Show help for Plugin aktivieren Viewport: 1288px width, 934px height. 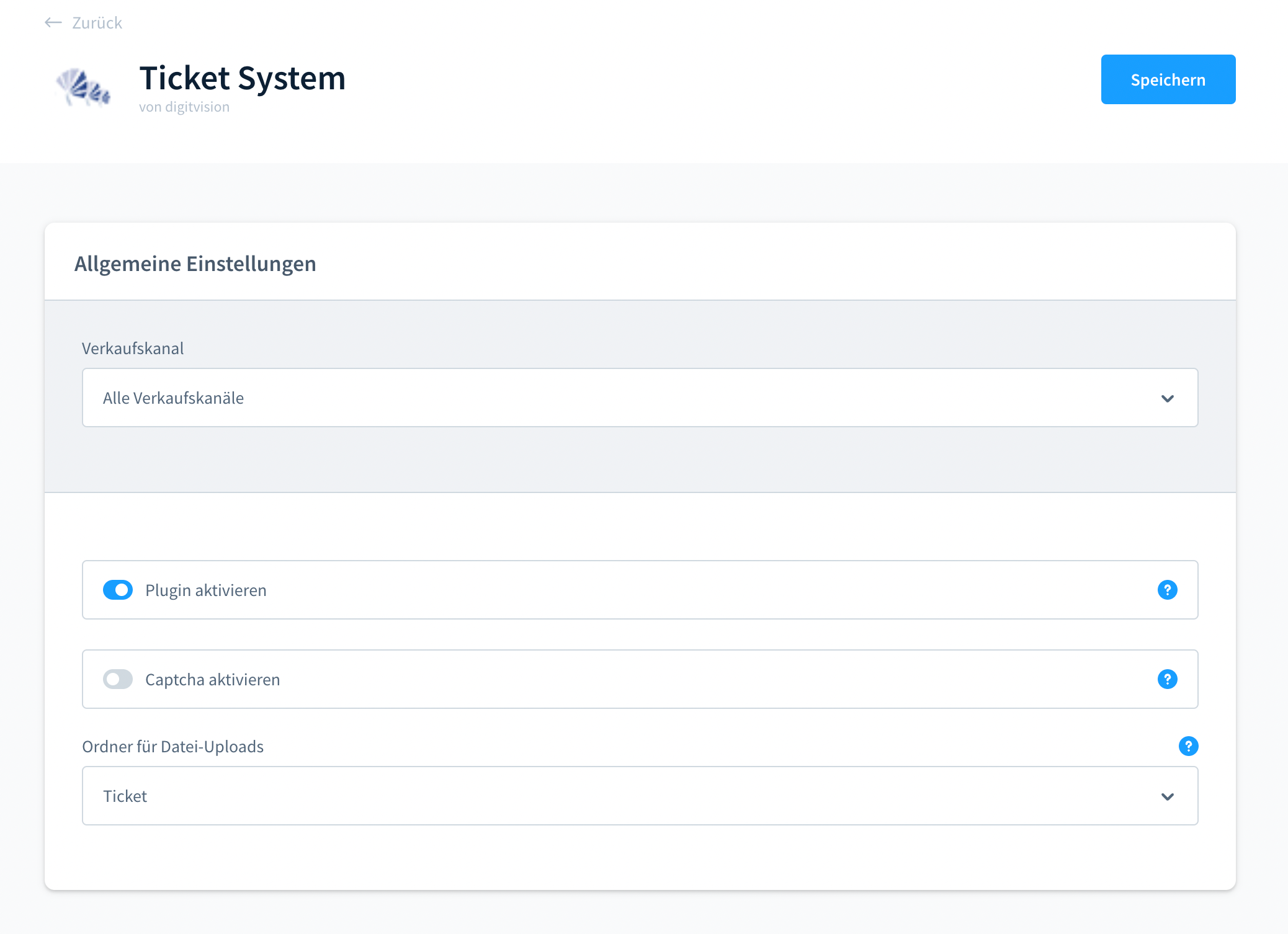click(x=1167, y=590)
